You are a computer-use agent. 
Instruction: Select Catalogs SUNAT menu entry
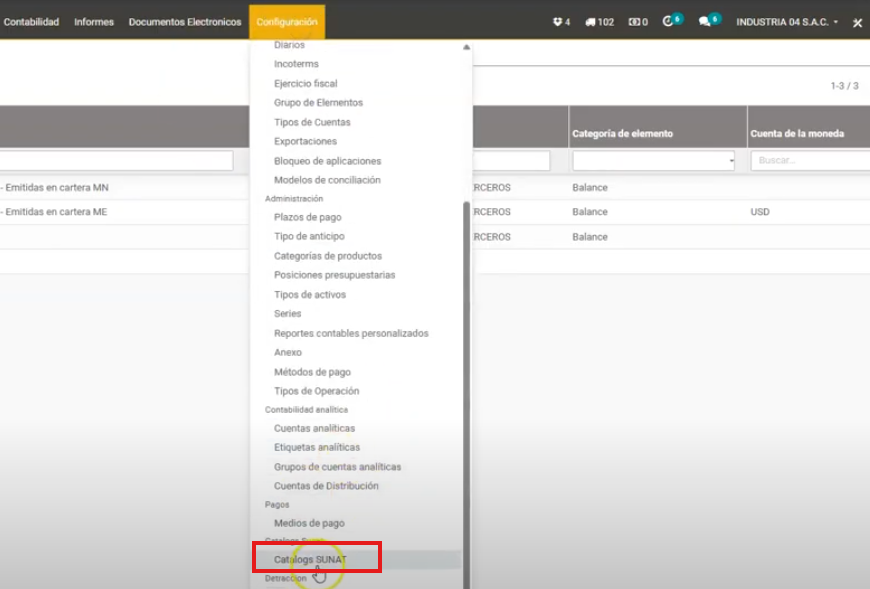pyautogui.click(x=310, y=559)
